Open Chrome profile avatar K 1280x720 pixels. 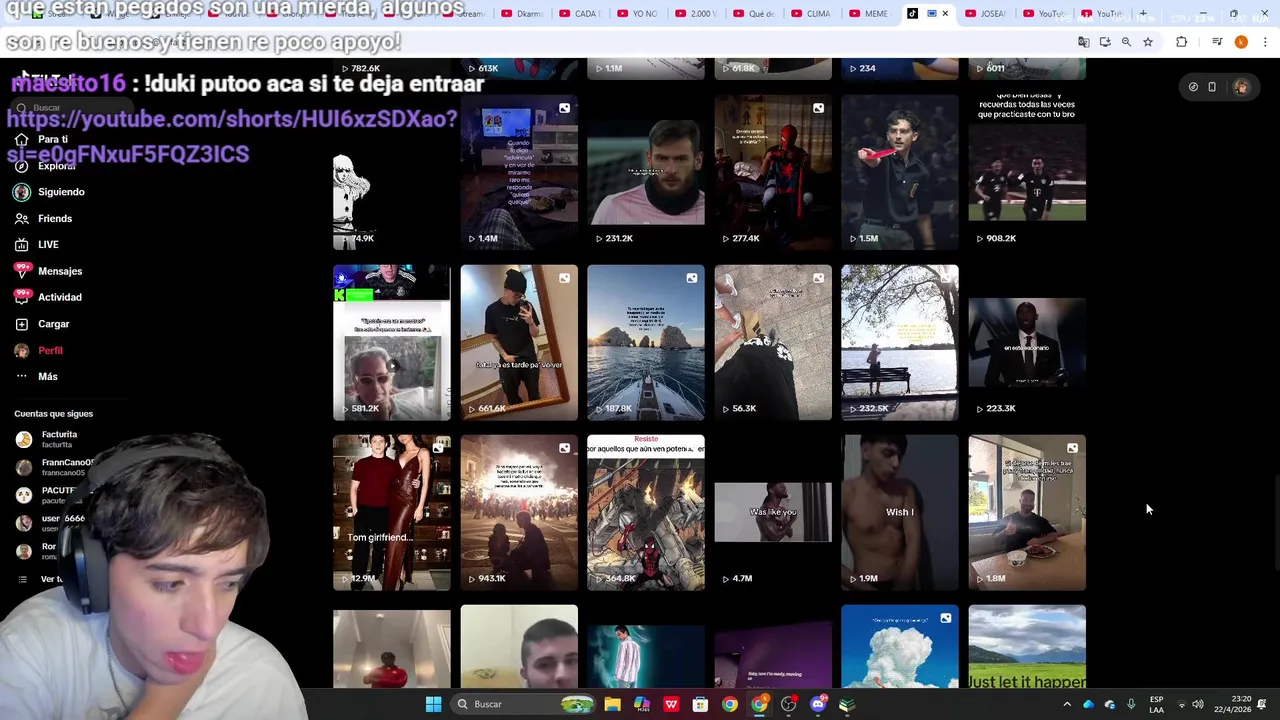tap(1241, 42)
